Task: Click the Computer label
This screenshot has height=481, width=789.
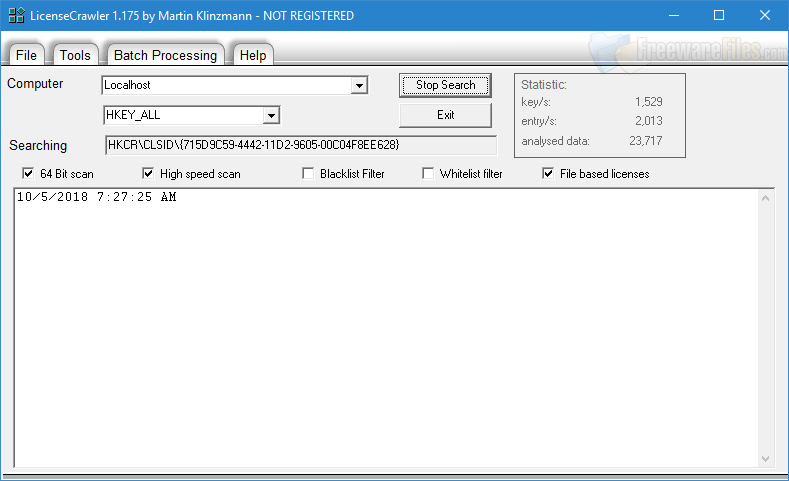Action: point(35,84)
